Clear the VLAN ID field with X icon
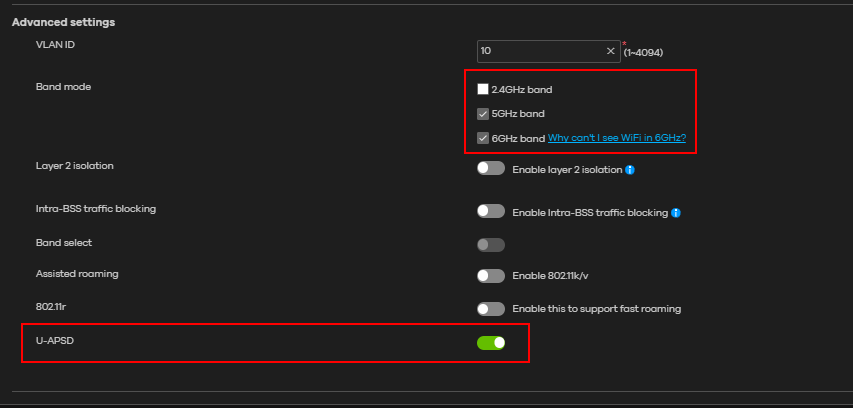Image resolution: width=853 pixels, height=408 pixels. [610, 51]
